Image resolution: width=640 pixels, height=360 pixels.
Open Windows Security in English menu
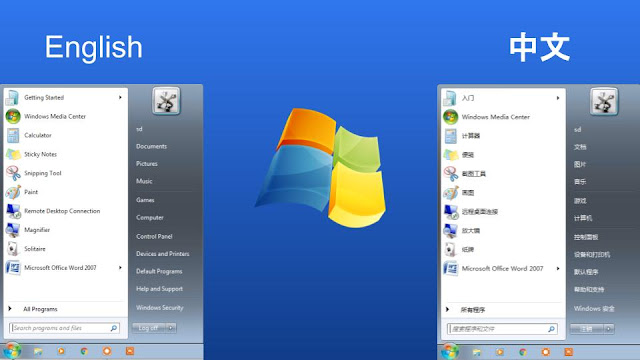point(160,308)
